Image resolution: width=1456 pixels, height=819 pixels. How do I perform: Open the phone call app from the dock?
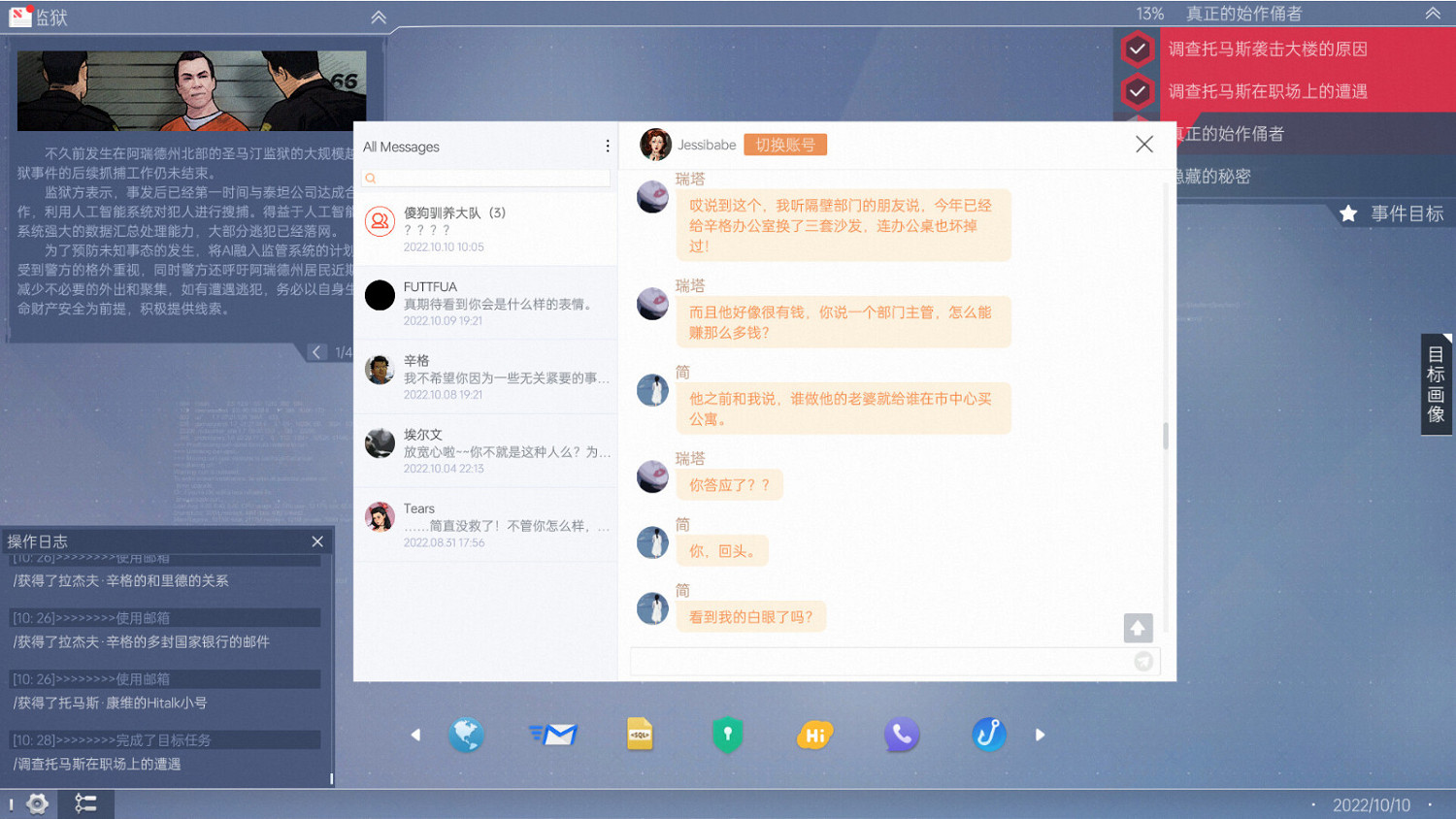click(902, 735)
